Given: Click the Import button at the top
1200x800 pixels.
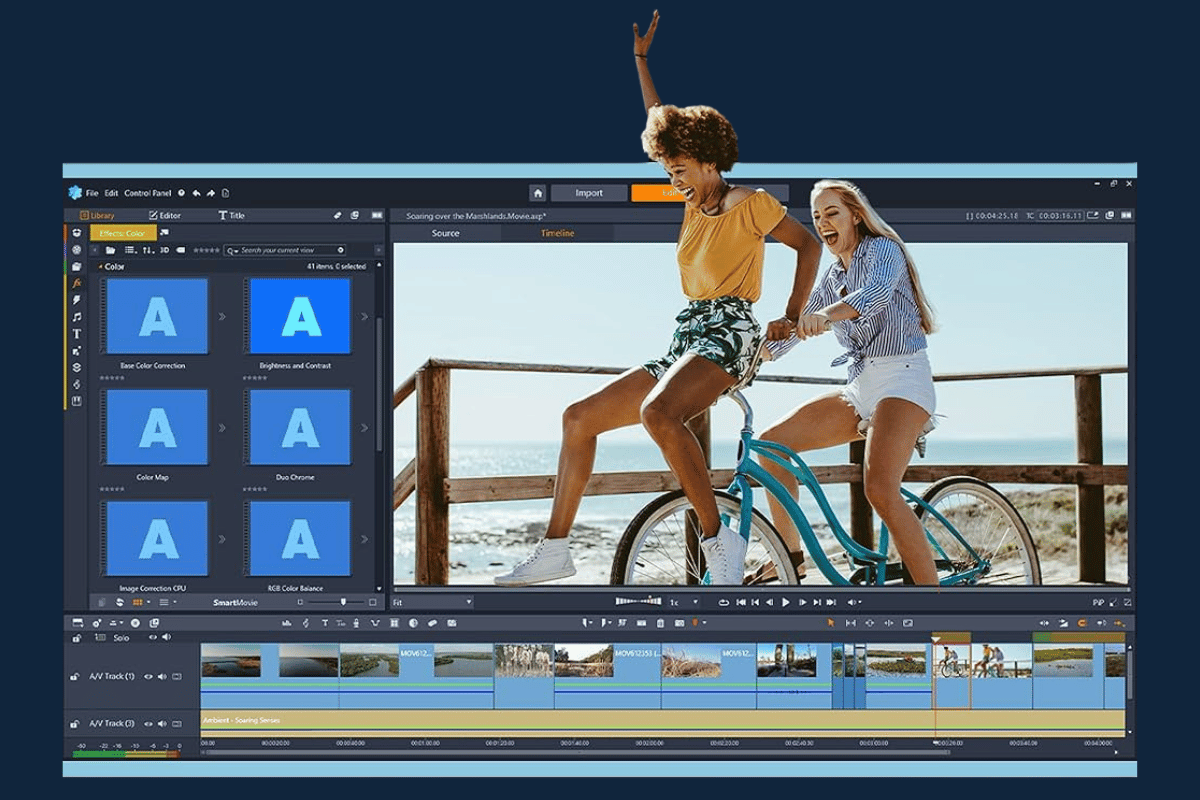Looking at the screenshot, I should pos(588,193).
